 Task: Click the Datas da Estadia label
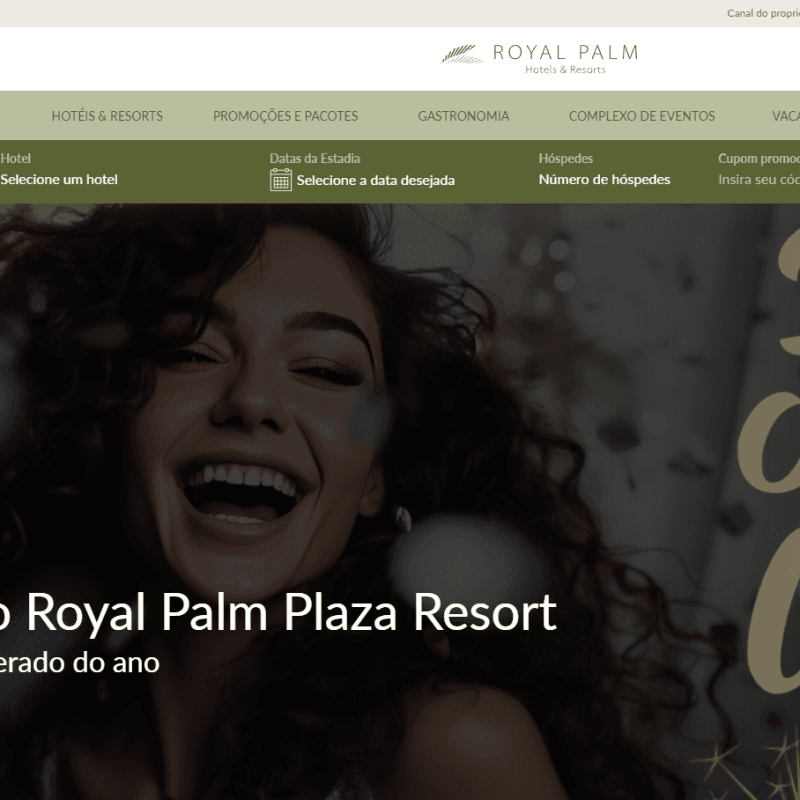pyautogui.click(x=315, y=159)
